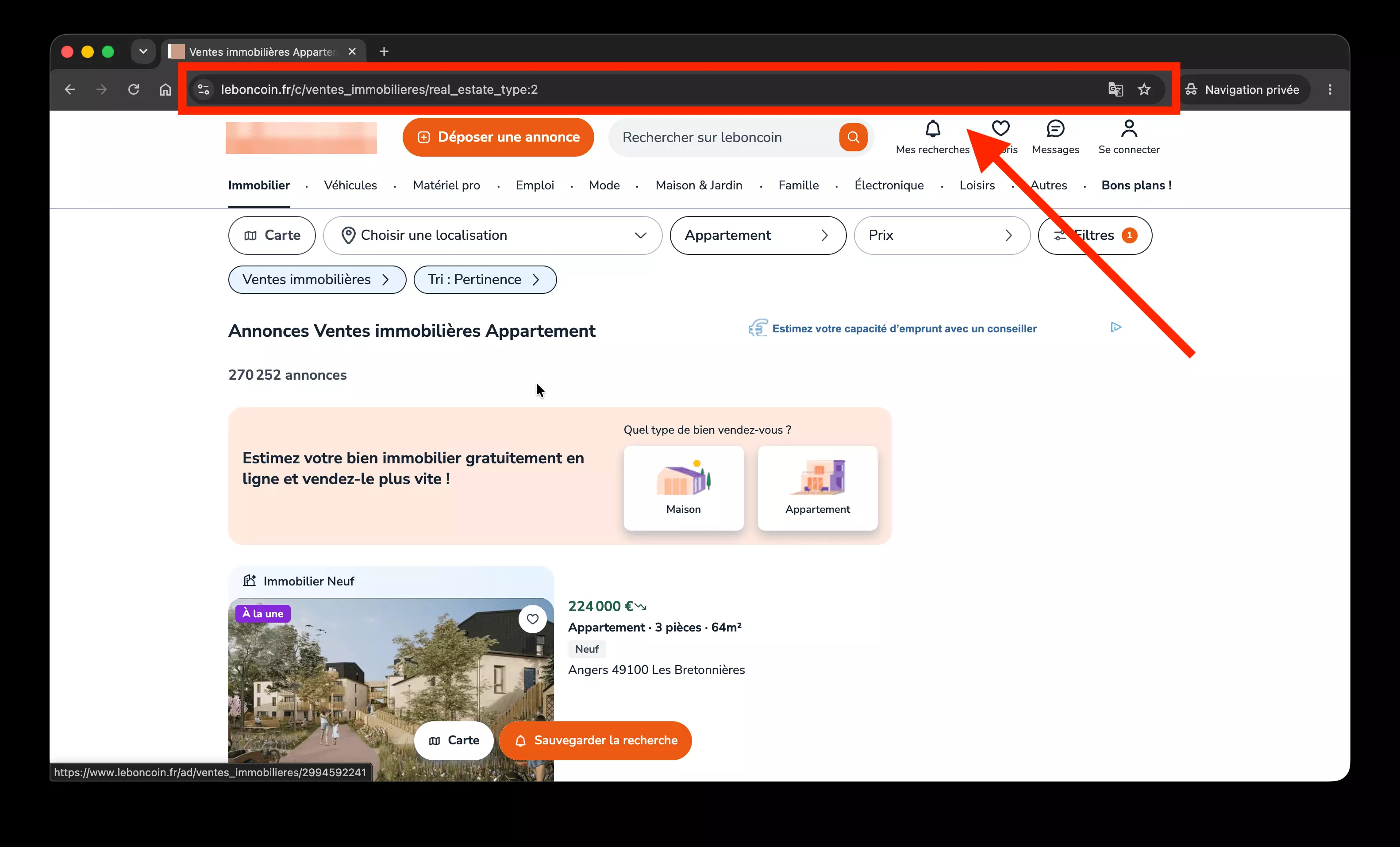Click Sauvegarder la recherche button
Image resolution: width=1400 pixels, height=847 pixels.
(x=595, y=740)
